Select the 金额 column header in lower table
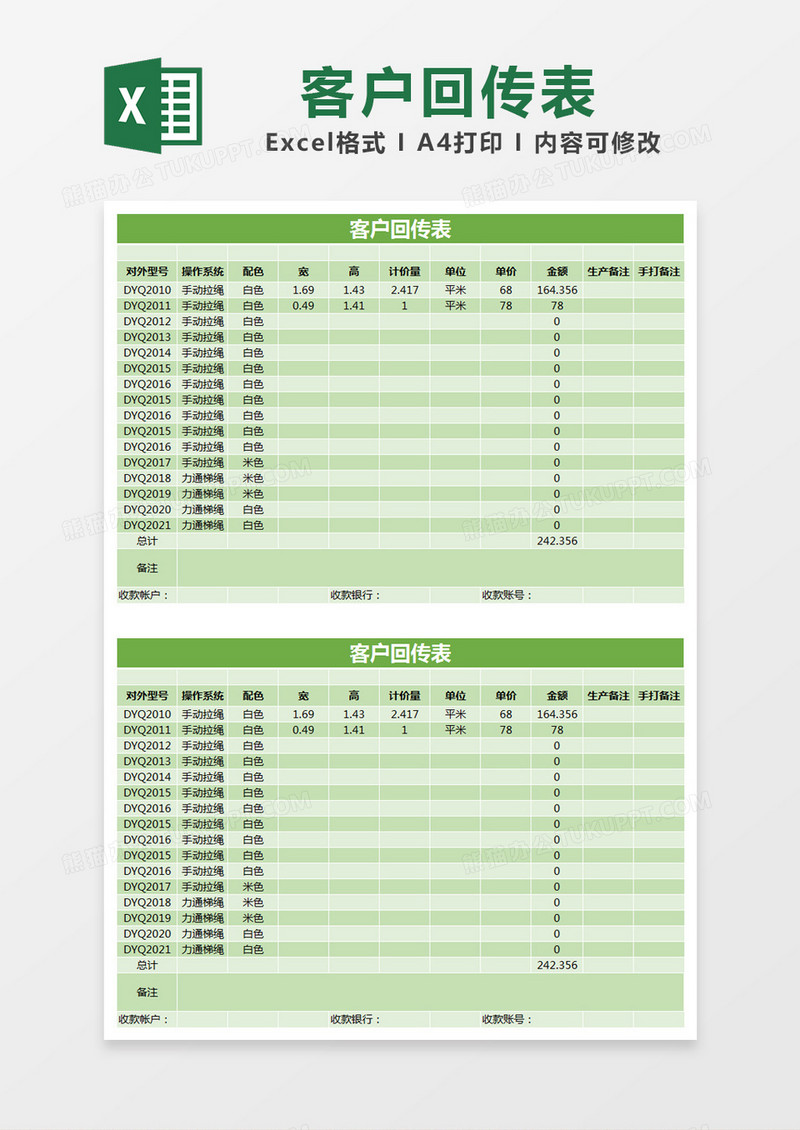 [557, 696]
